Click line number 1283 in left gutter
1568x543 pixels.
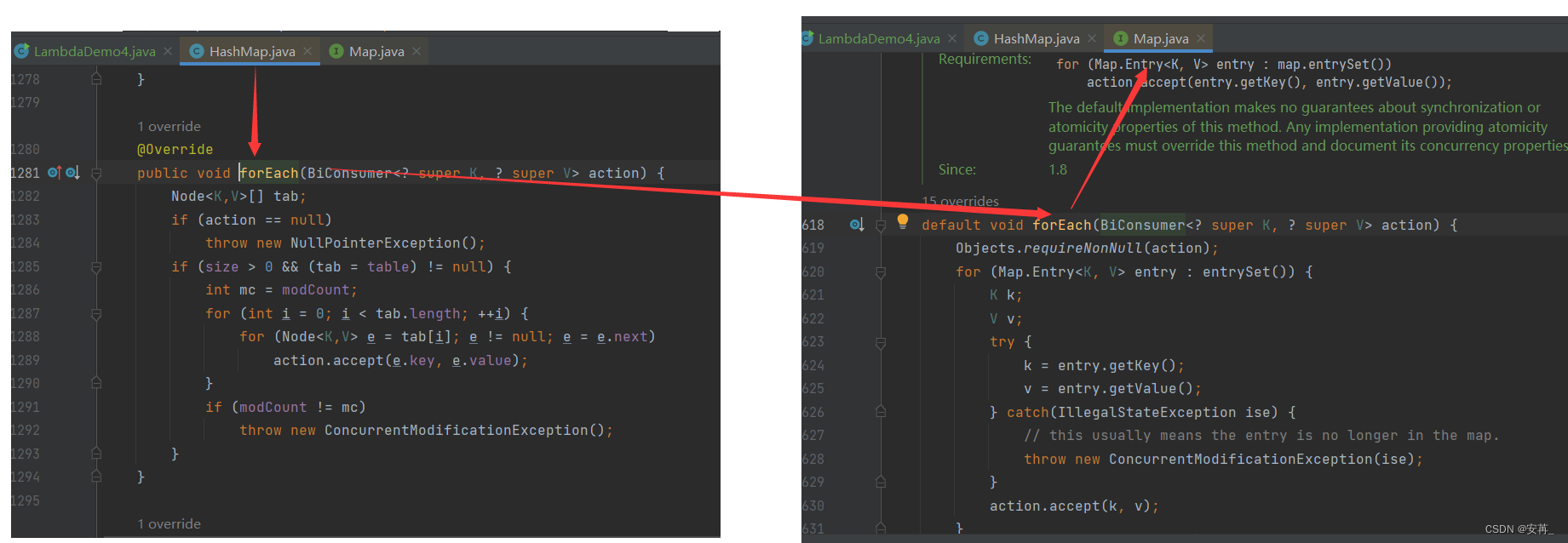click(x=25, y=220)
